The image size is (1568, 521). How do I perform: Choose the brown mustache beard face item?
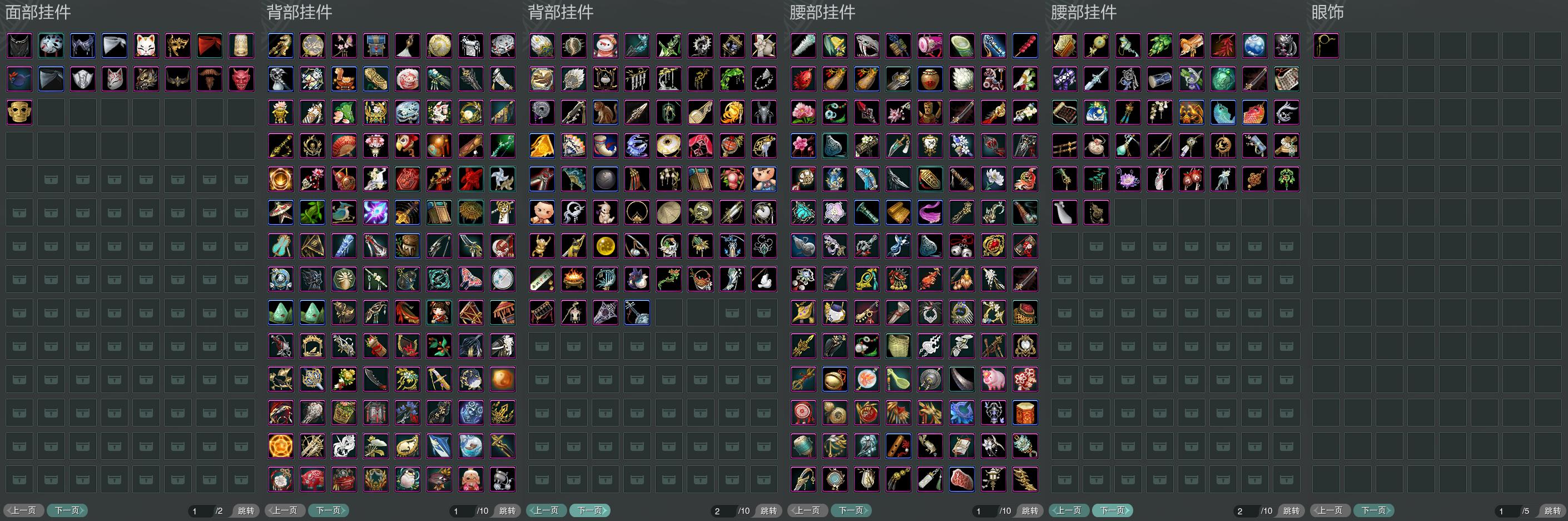[x=210, y=79]
